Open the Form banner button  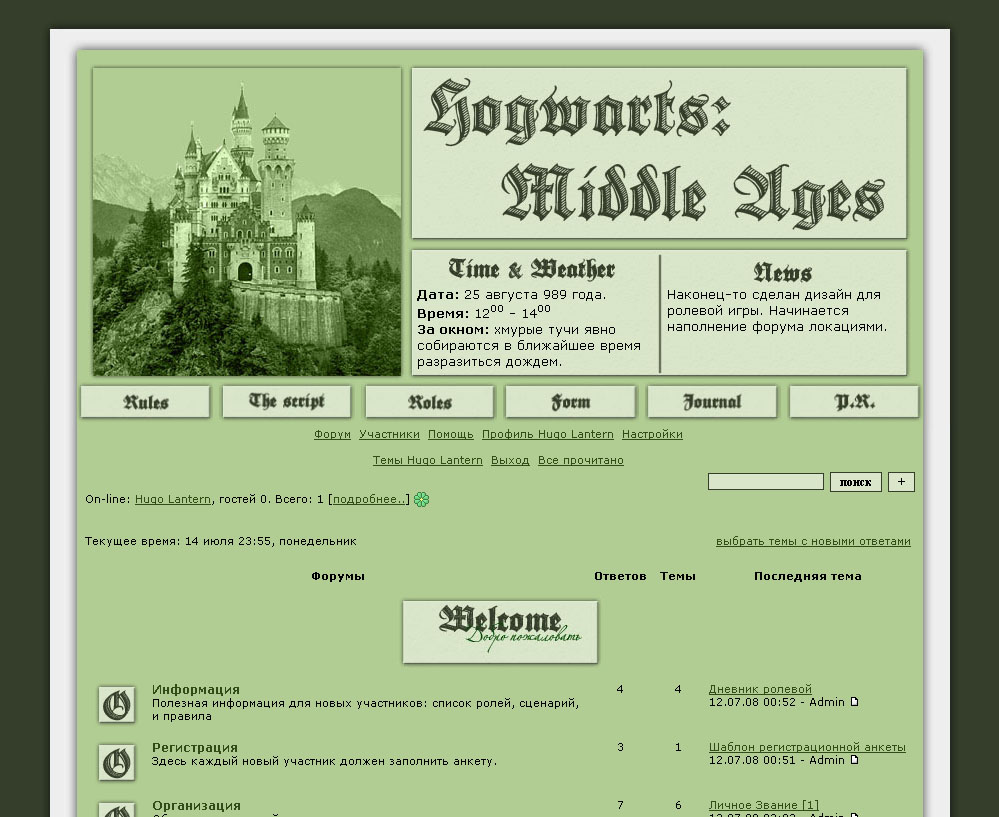pyautogui.click(x=570, y=401)
